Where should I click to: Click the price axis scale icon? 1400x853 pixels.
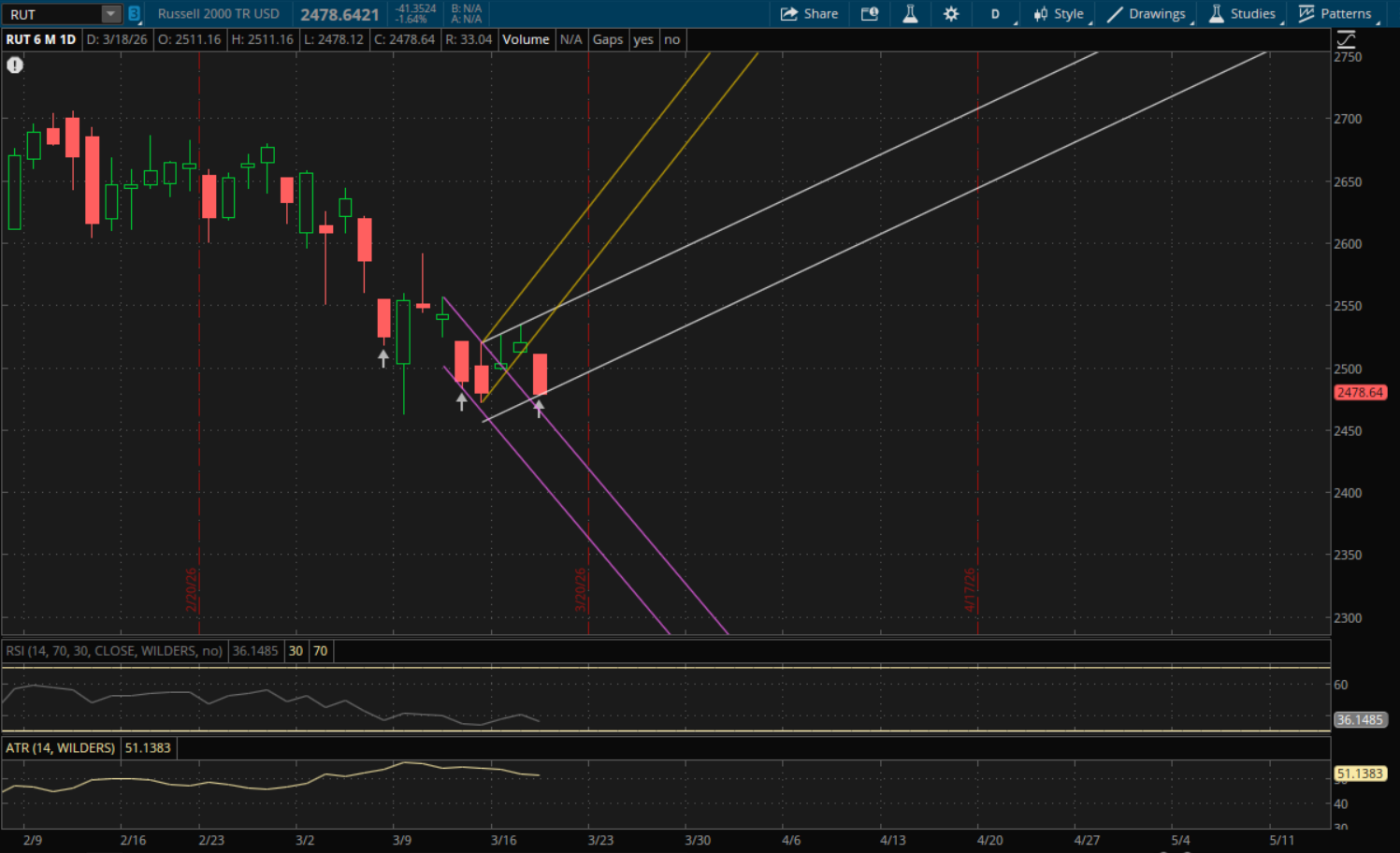(x=1346, y=39)
